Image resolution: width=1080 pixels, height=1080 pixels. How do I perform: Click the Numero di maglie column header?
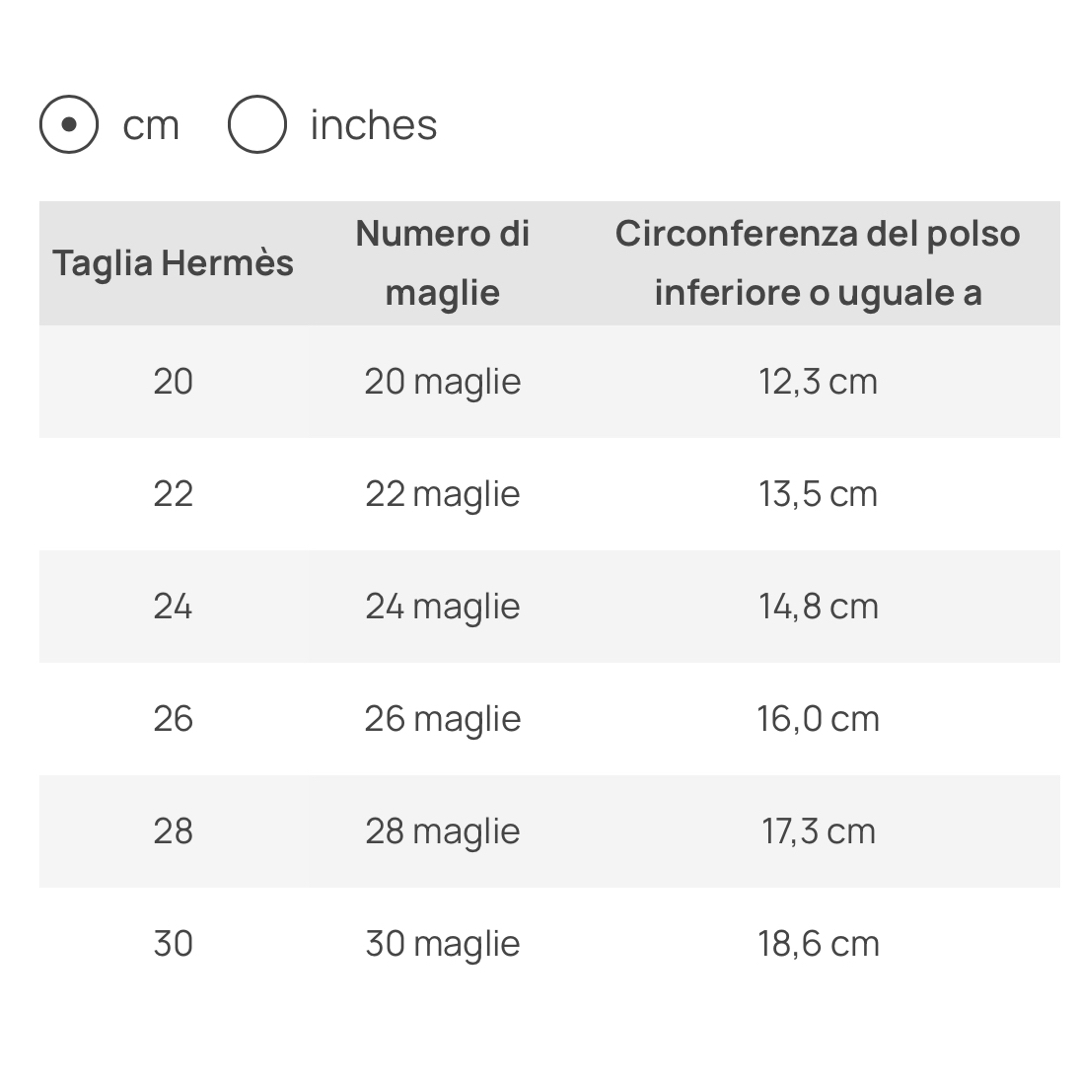point(442,263)
